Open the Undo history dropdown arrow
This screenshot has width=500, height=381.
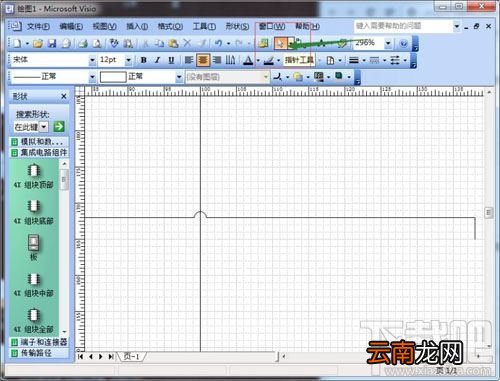point(228,43)
